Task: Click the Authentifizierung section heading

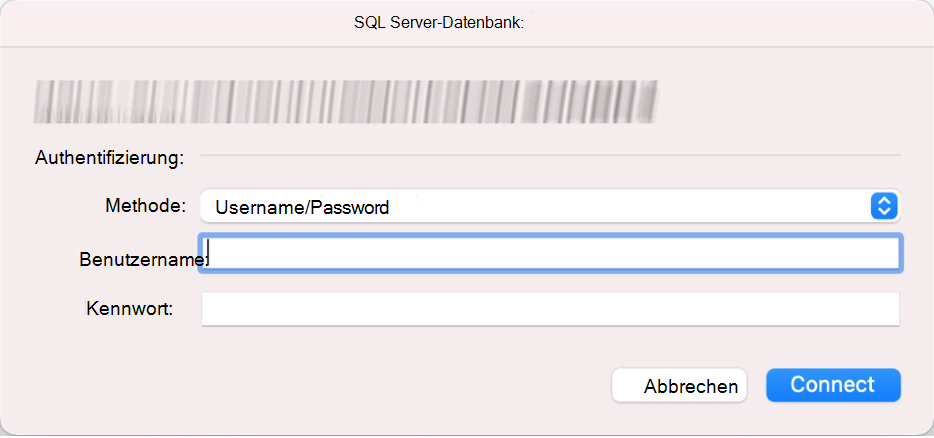Action: (110, 159)
